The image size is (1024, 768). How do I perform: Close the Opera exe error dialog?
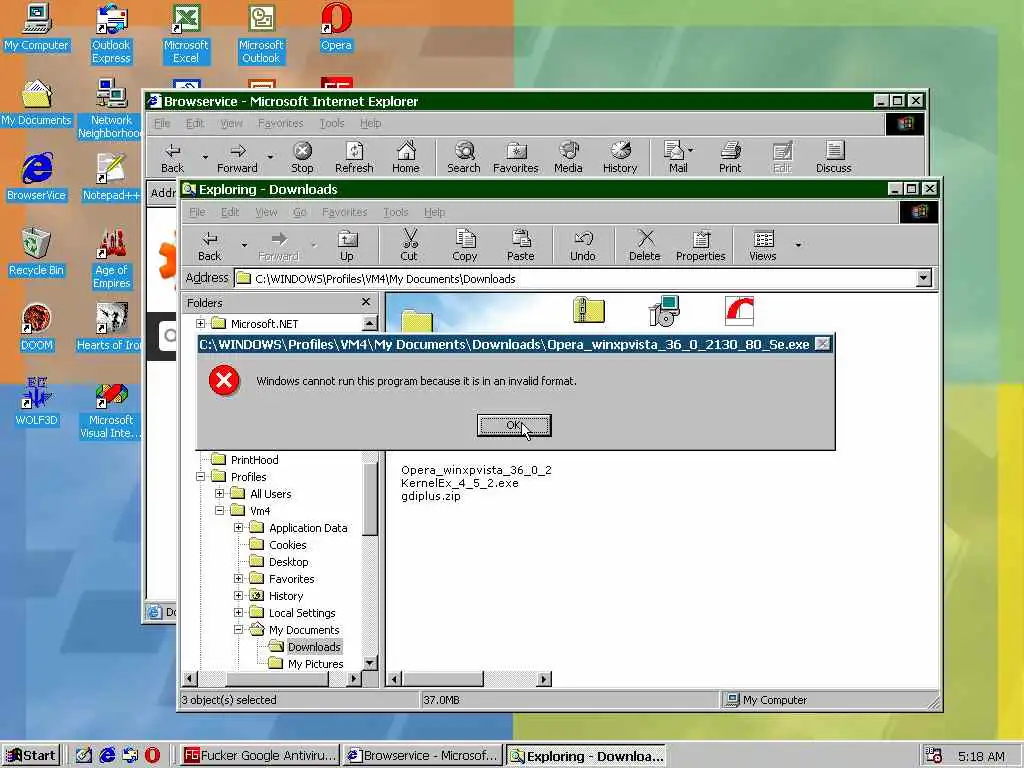(823, 344)
